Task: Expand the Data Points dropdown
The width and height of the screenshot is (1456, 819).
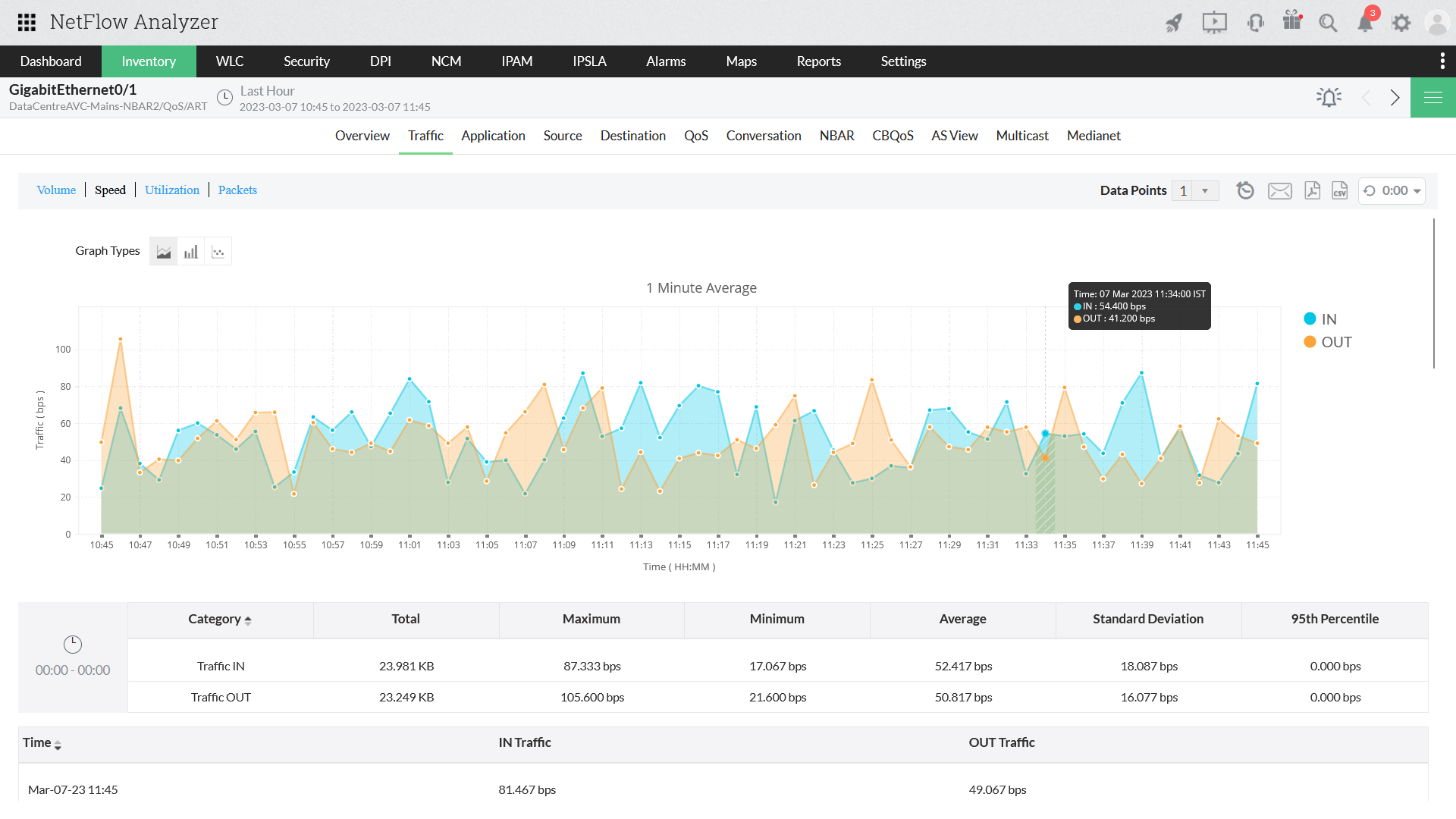Action: pos(1206,190)
